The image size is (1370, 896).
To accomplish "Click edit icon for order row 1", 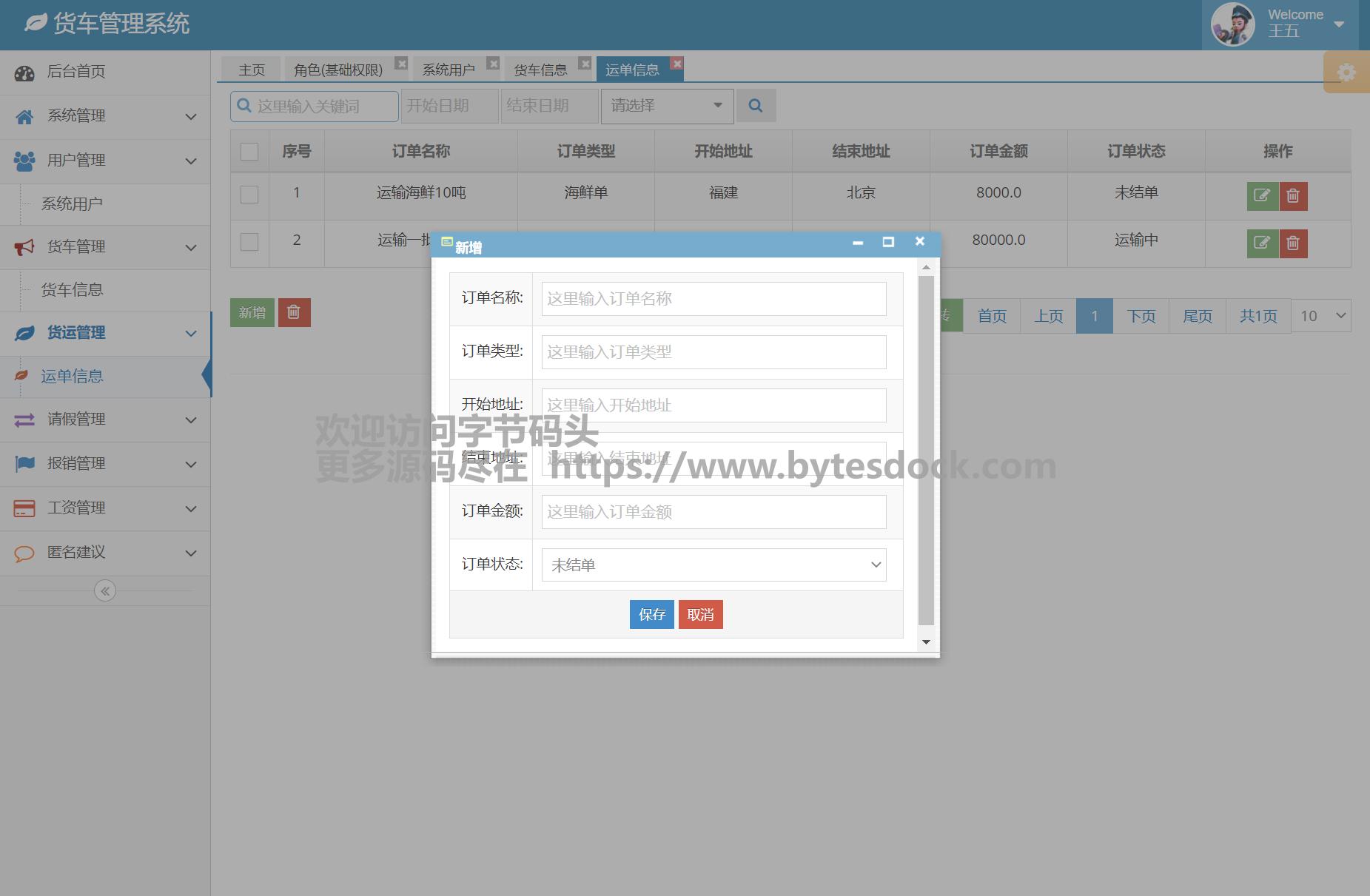I will 1262,196.
